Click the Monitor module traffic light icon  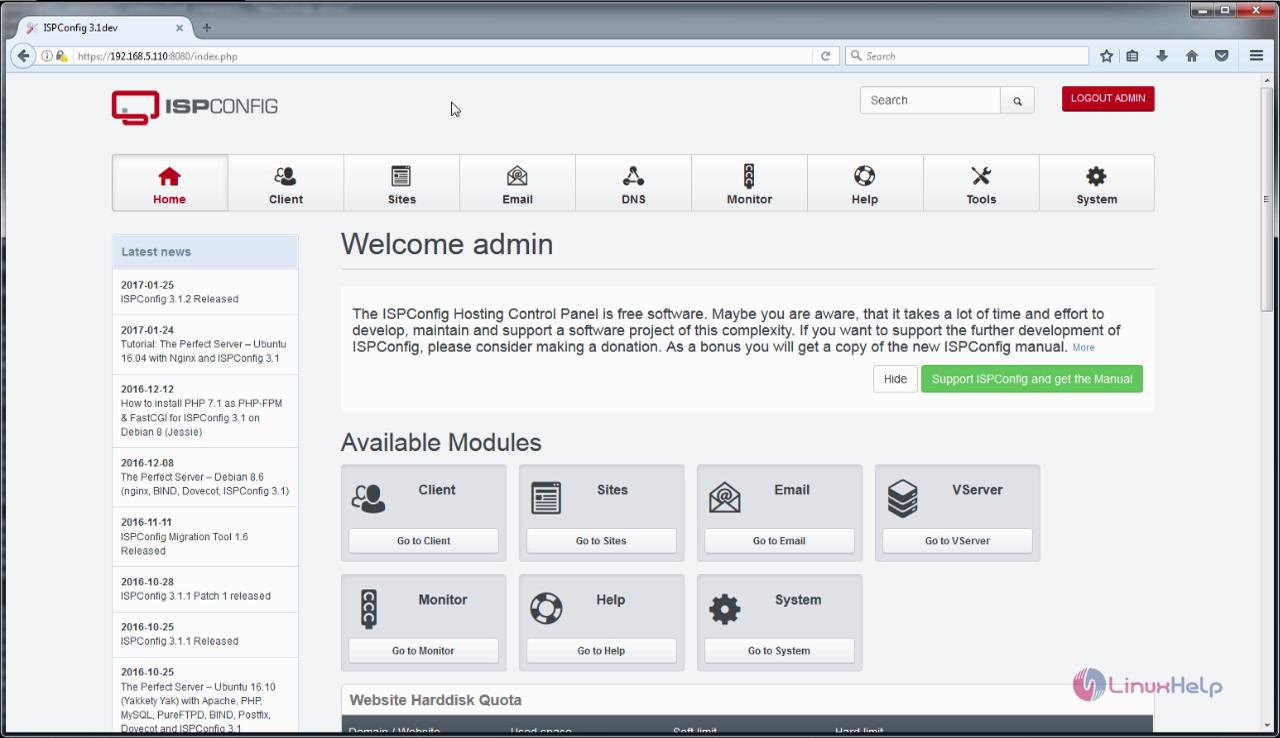tap(369, 608)
